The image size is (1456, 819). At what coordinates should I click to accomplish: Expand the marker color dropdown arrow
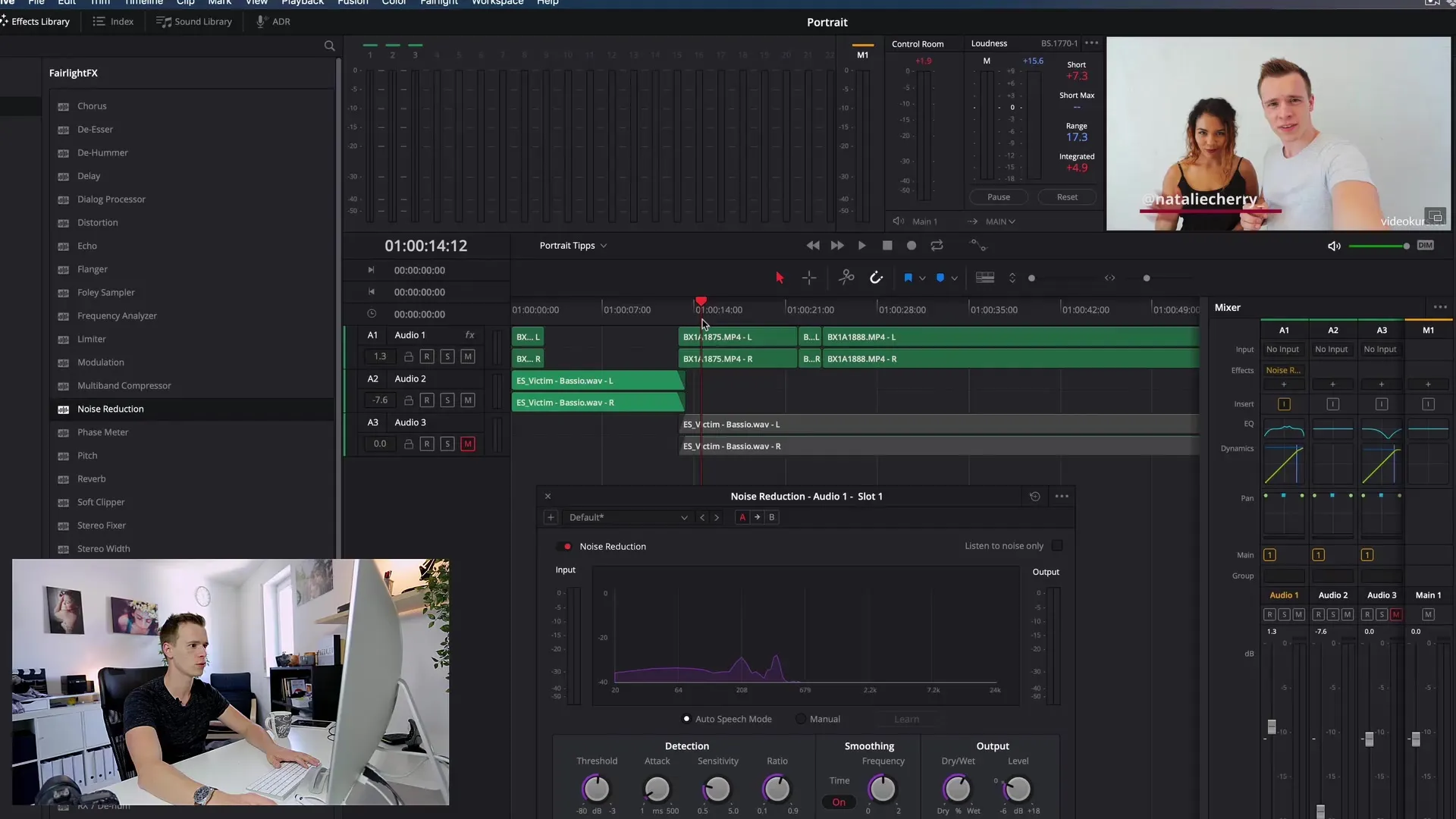point(954,278)
